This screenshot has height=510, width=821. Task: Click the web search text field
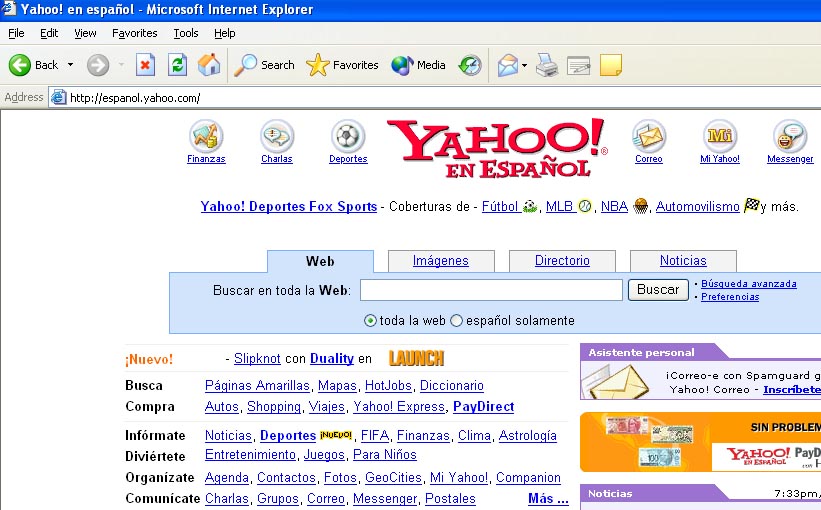pos(491,290)
